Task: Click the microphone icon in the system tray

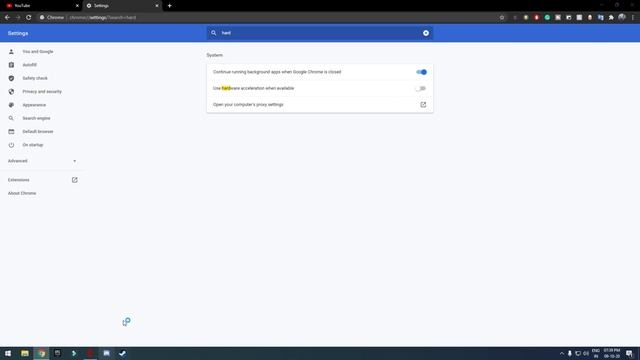Action: click(570, 353)
